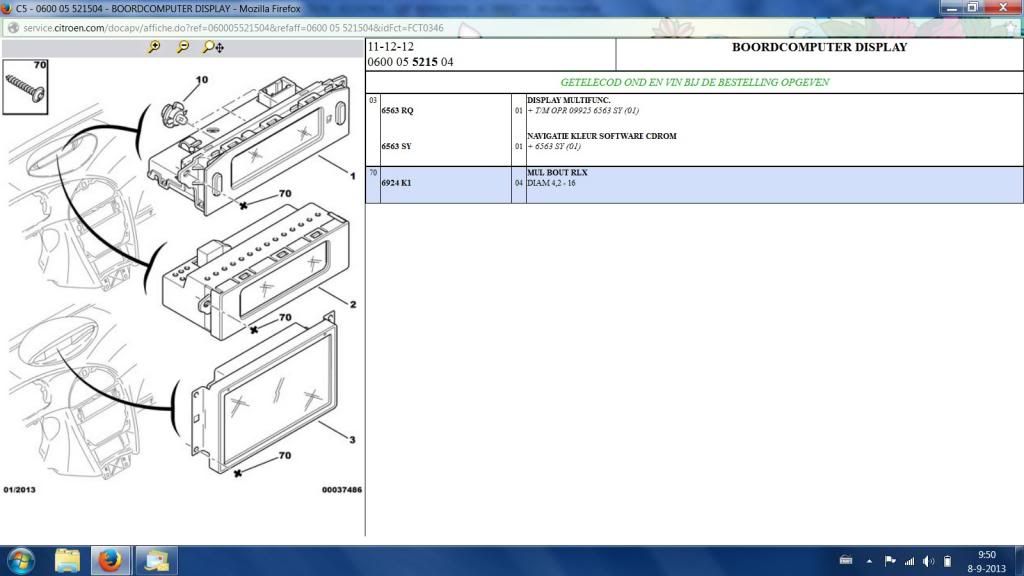Click callout number 1 in diagram
The width and height of the screenshot is (1024, 576).
pyautogui.click(x=353, y=176)
